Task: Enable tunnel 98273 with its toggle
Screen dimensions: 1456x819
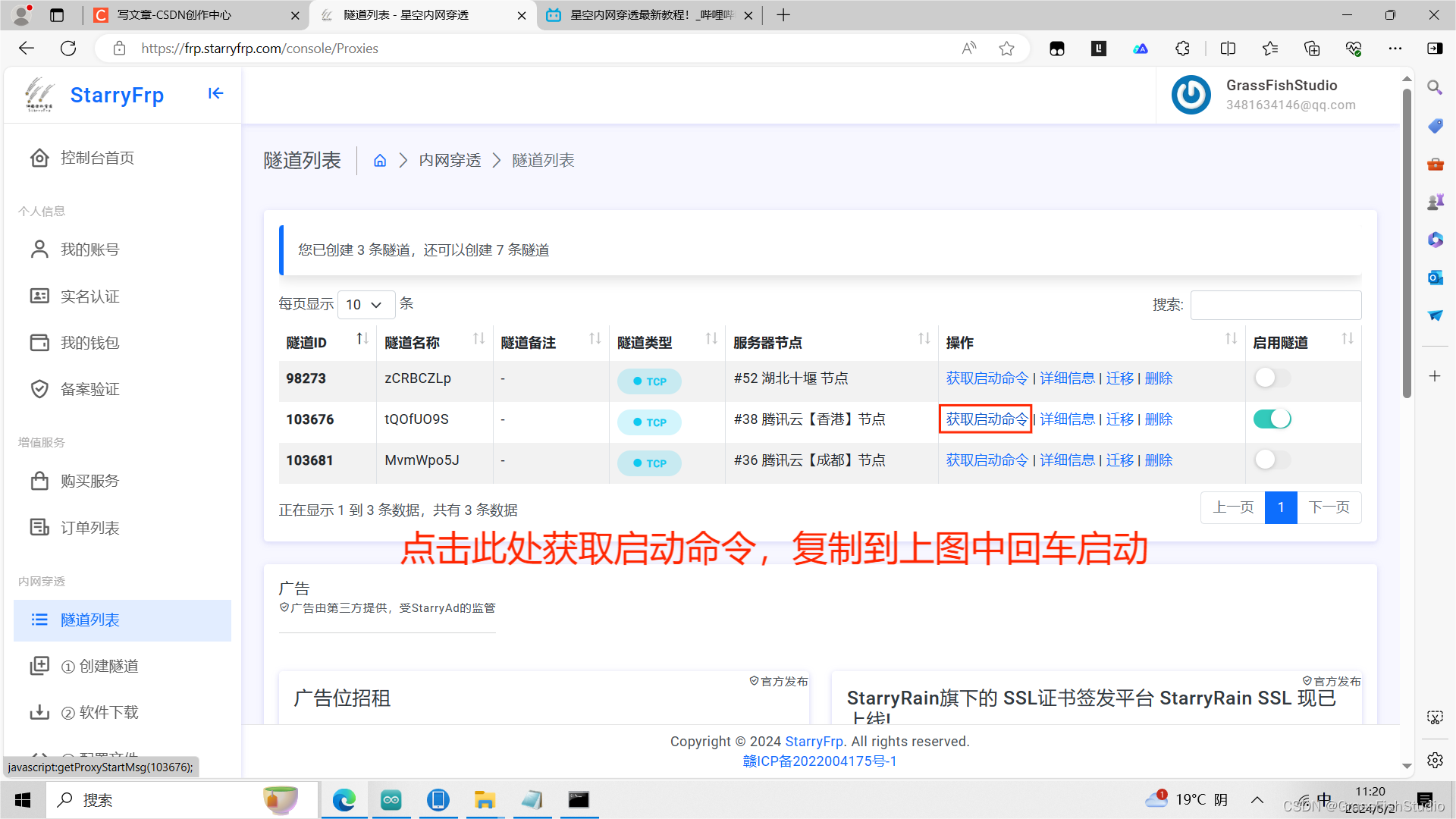Action: pyautogui.click(x=1272, y=378)
